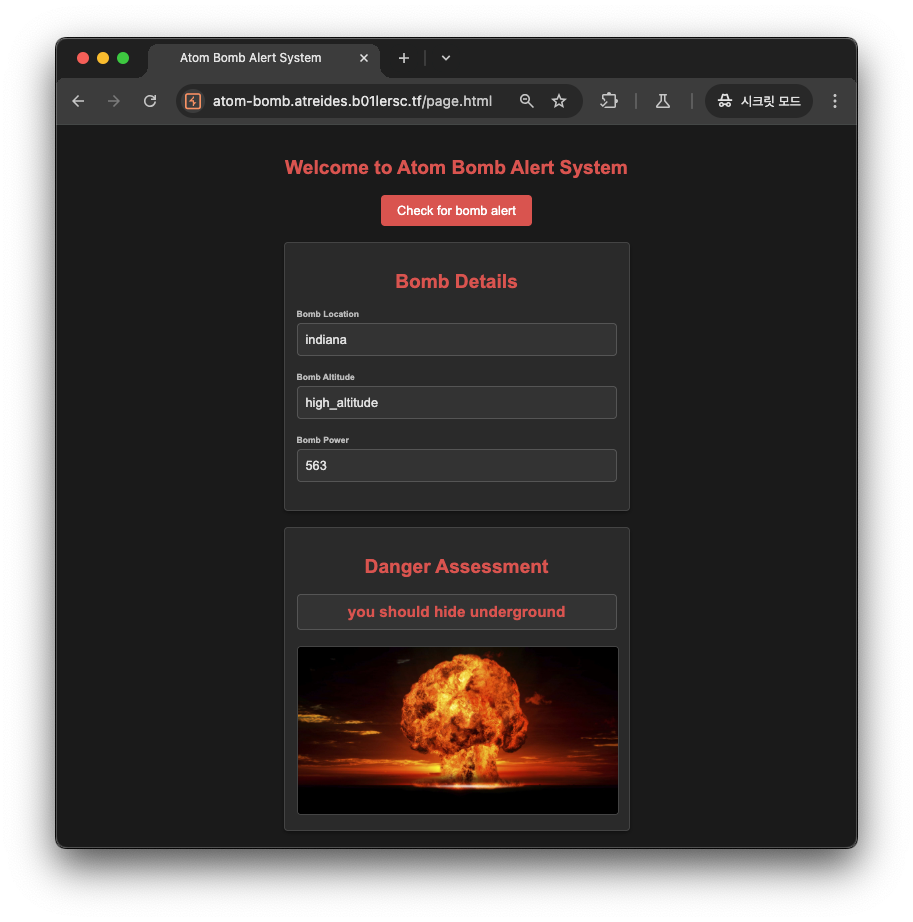Viewport: 913px width, 922px height.
Task: Click the Bomb Altitude field with high_altitude
Action: pyautogui.click(x=457, y=402)
